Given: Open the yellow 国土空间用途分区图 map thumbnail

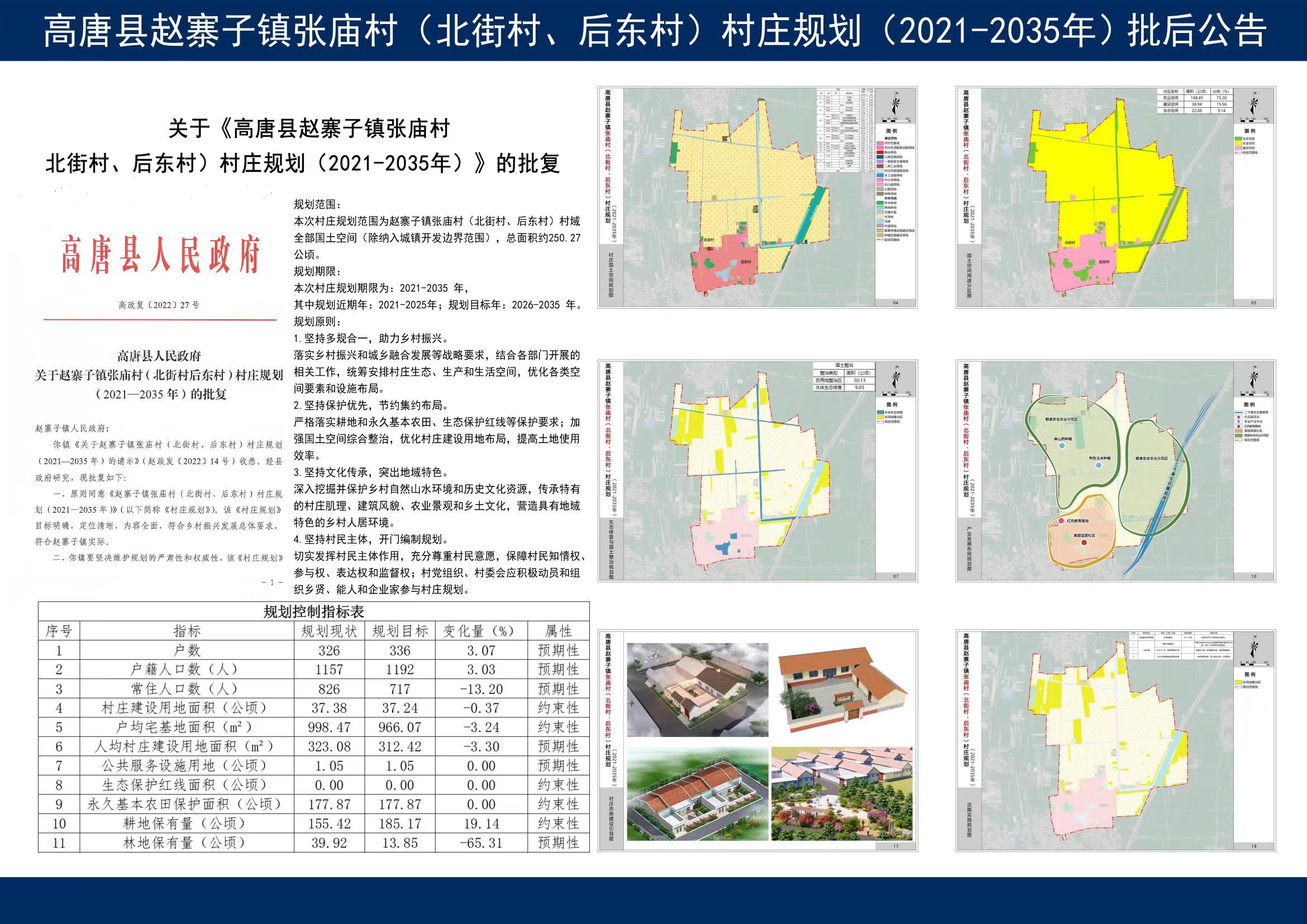Looking at the screenshot, I should pos(1116,197).
